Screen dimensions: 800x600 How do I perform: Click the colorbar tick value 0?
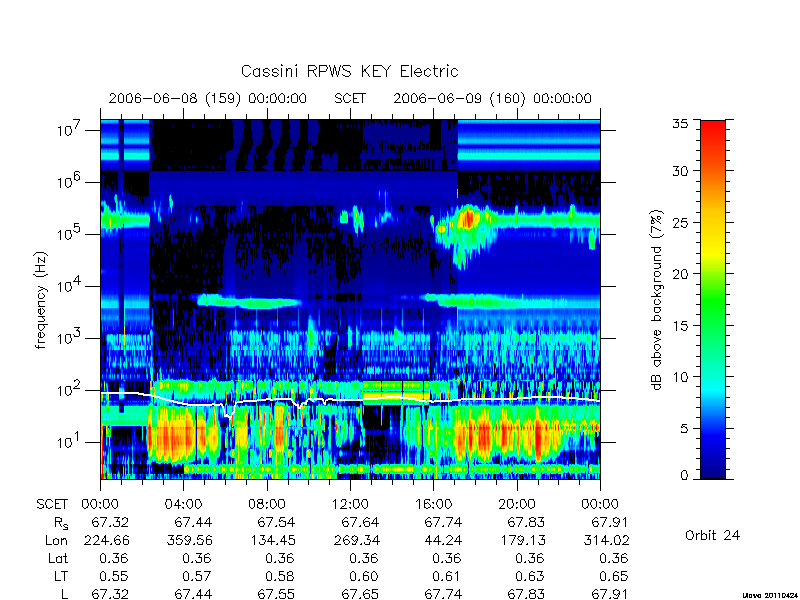[684, 476]
